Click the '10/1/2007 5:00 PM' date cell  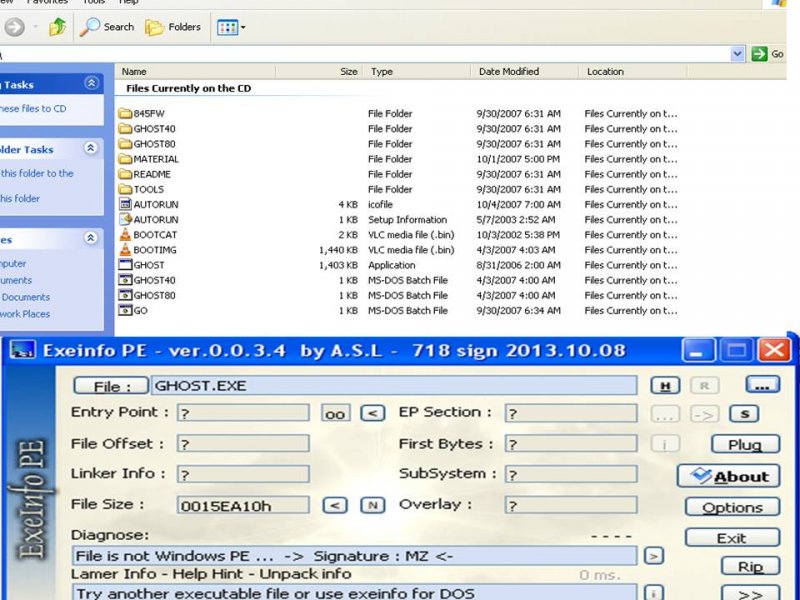tap(518, 159)
